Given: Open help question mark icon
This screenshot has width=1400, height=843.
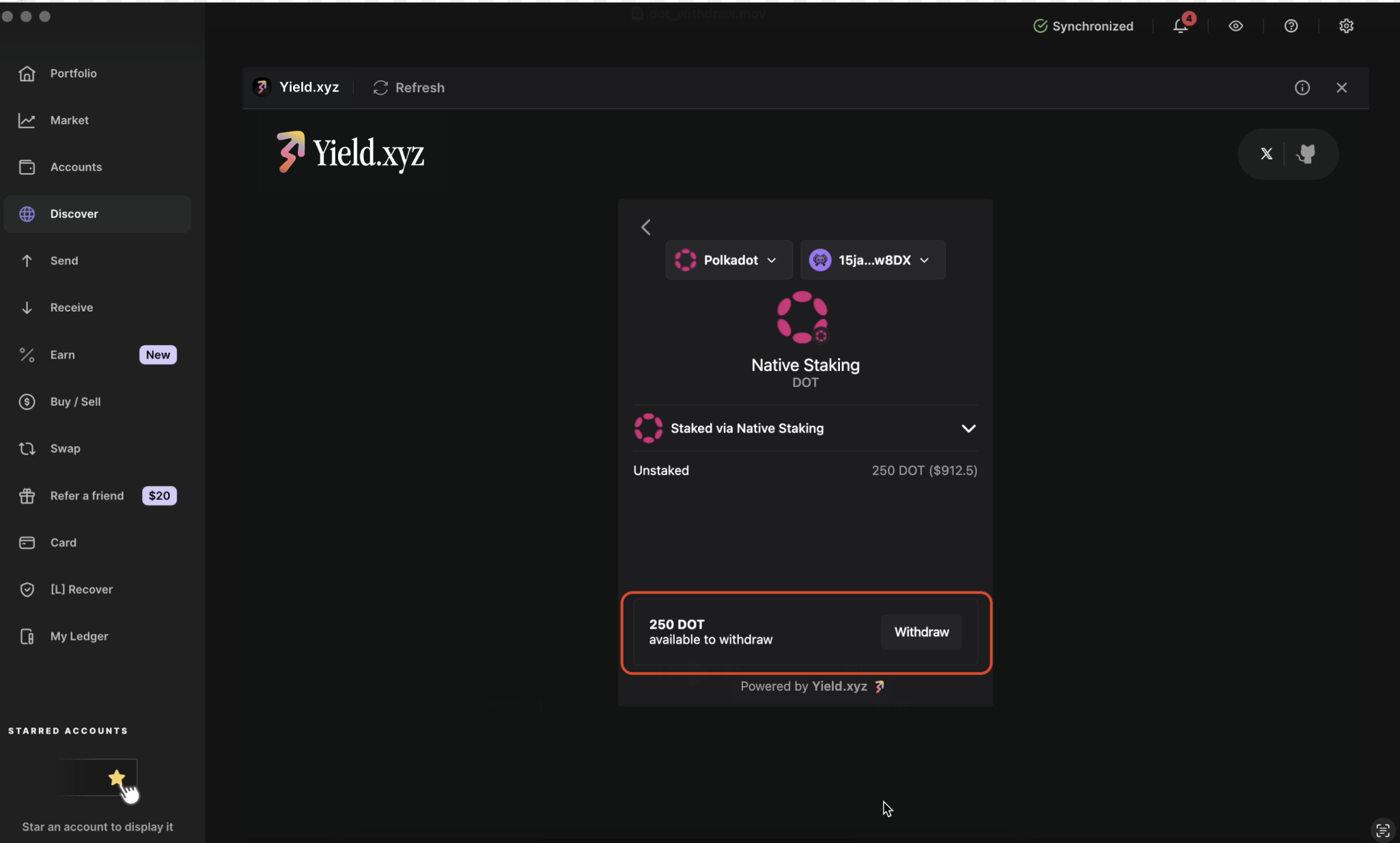Looking at the screenshot, I should click(1291, 26).
